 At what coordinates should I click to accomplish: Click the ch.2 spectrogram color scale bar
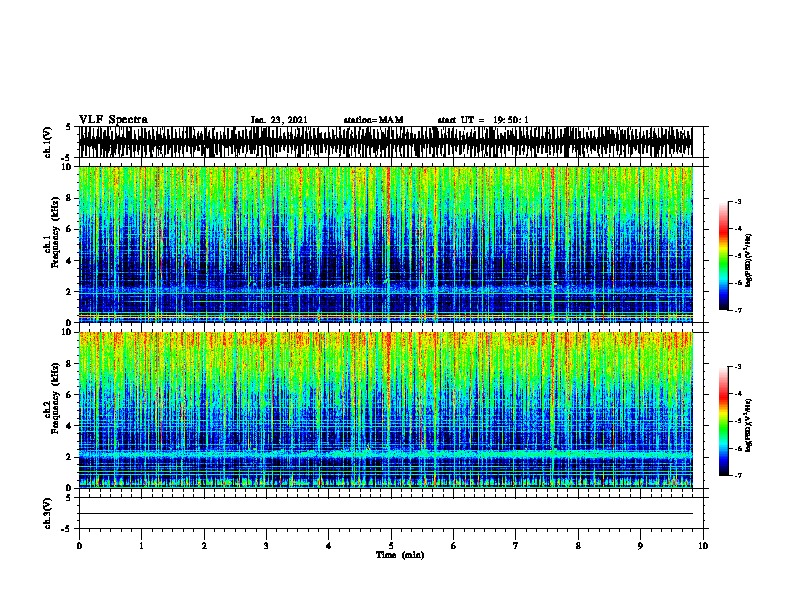tap(724, 421)
